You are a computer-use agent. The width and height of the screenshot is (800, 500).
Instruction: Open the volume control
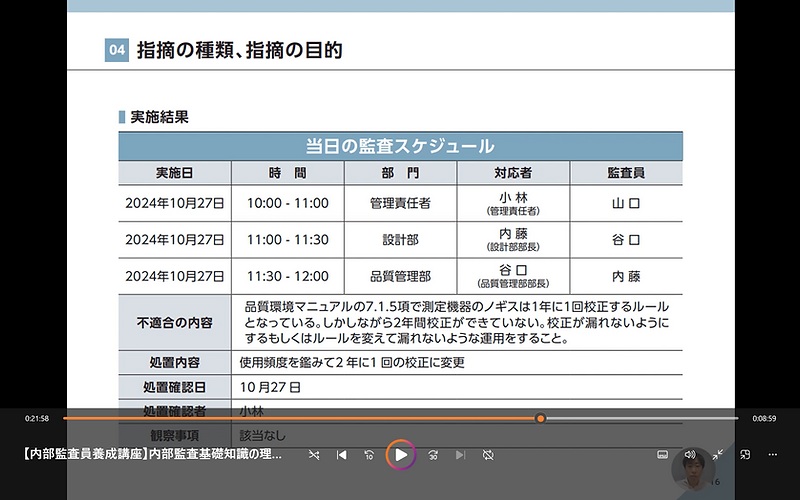click(690, 455)
